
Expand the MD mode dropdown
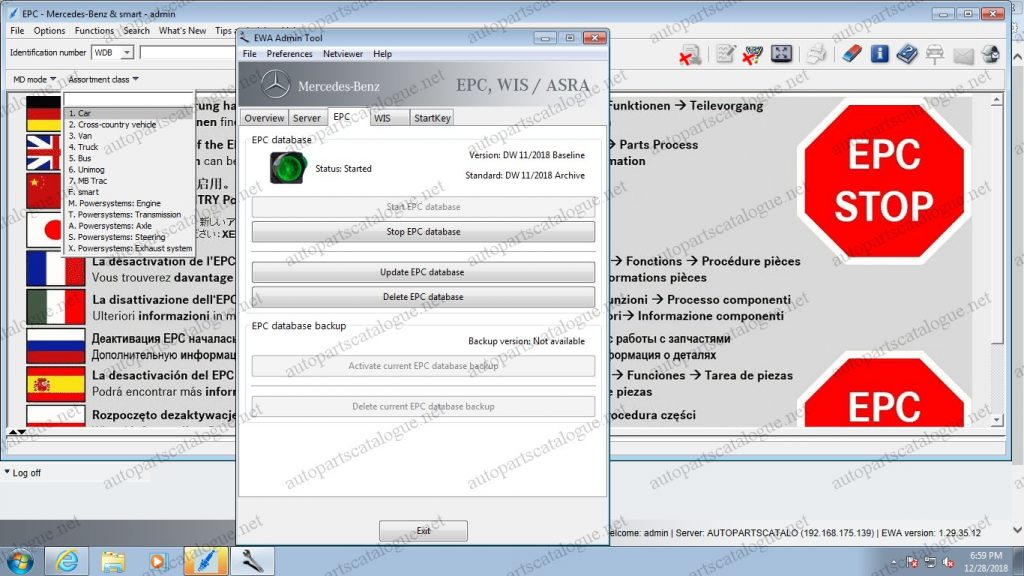(34, 79)
